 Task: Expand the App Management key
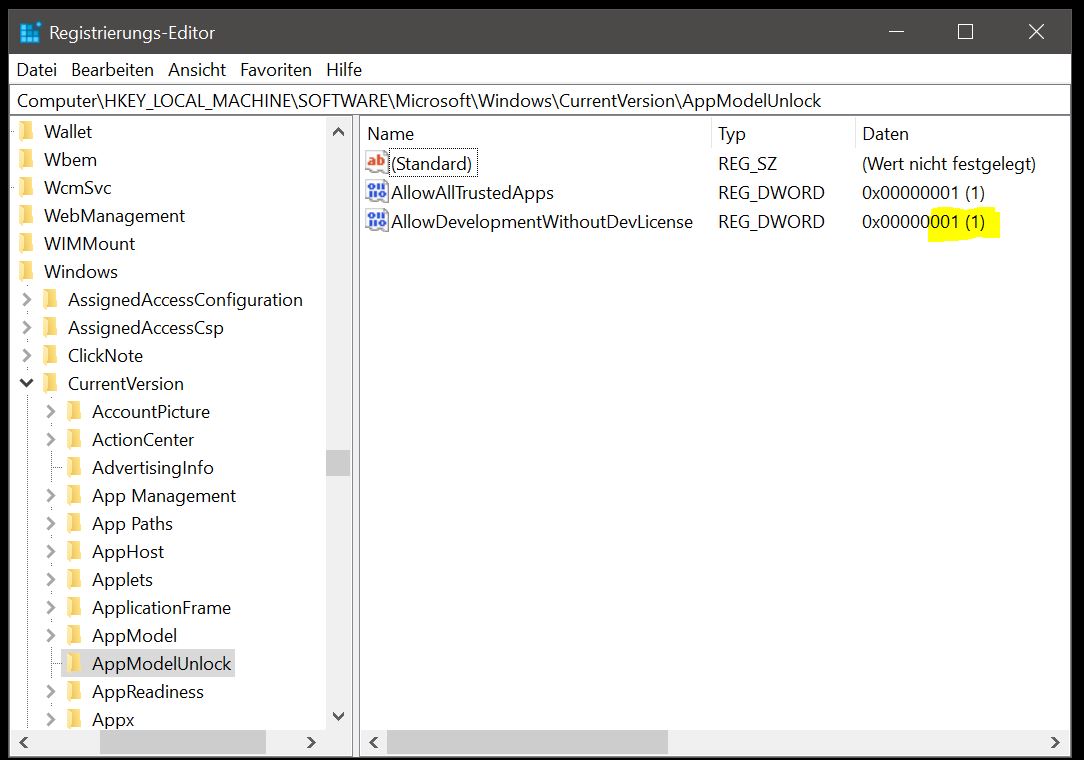tap(50, 496)
